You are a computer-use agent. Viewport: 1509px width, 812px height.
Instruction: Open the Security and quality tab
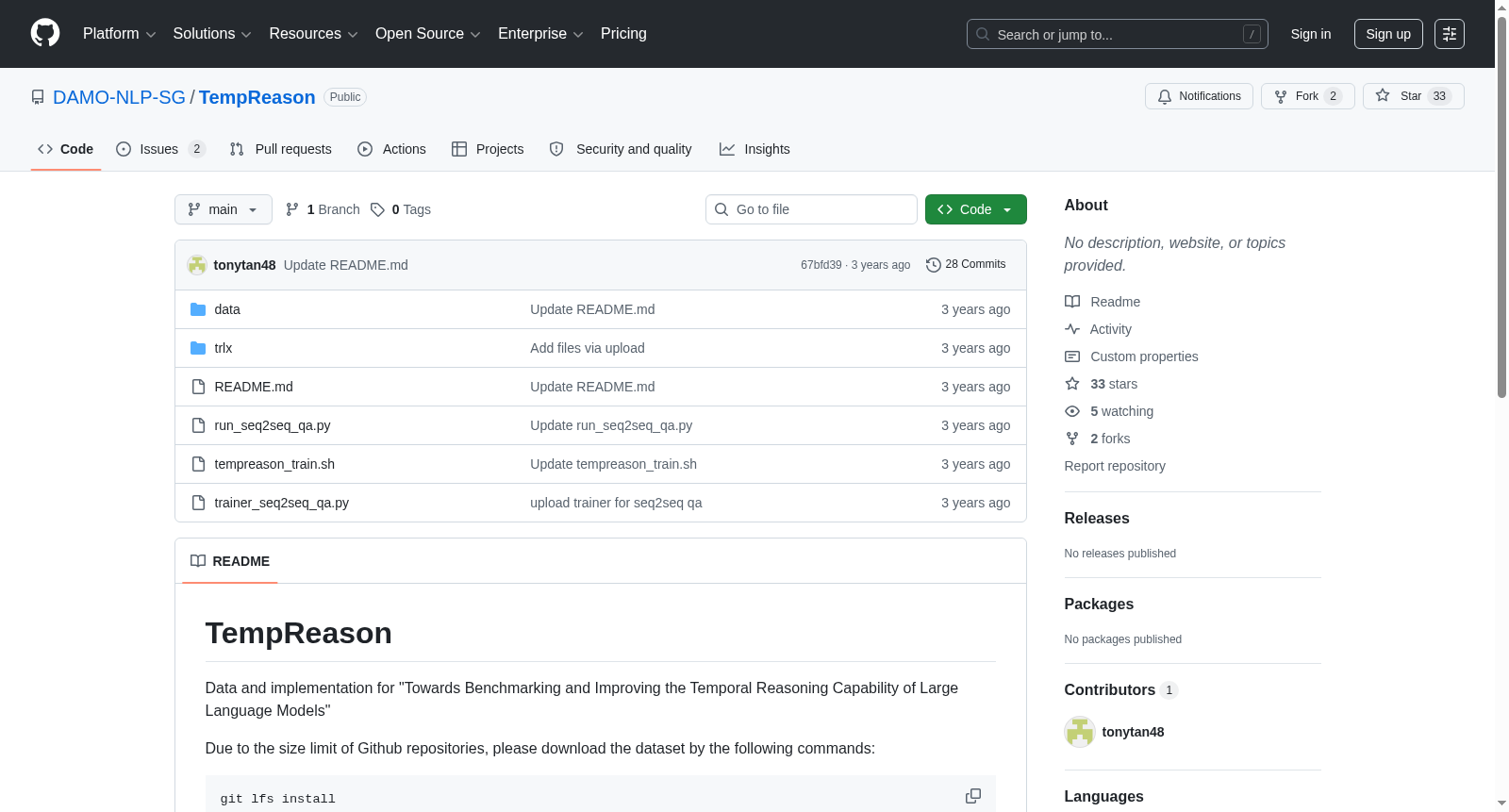(621, 149)
